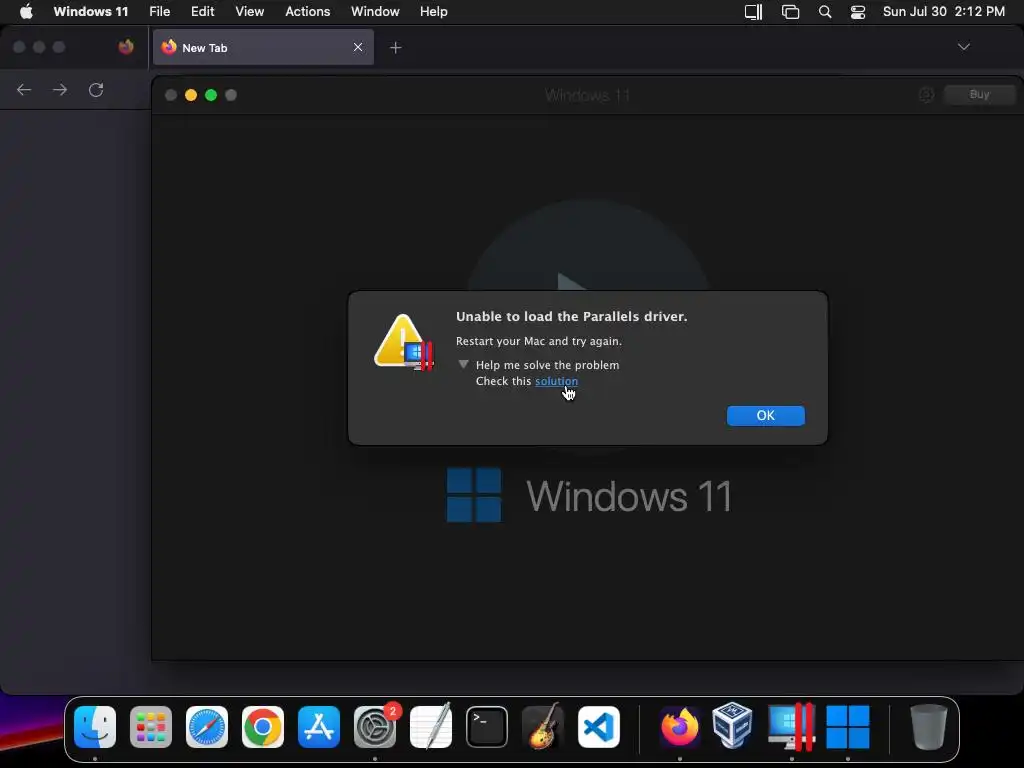Open Parallels Desktop from the dock
The height and width of the screenshot is (768, 1024).
click(x=791, y=727)
